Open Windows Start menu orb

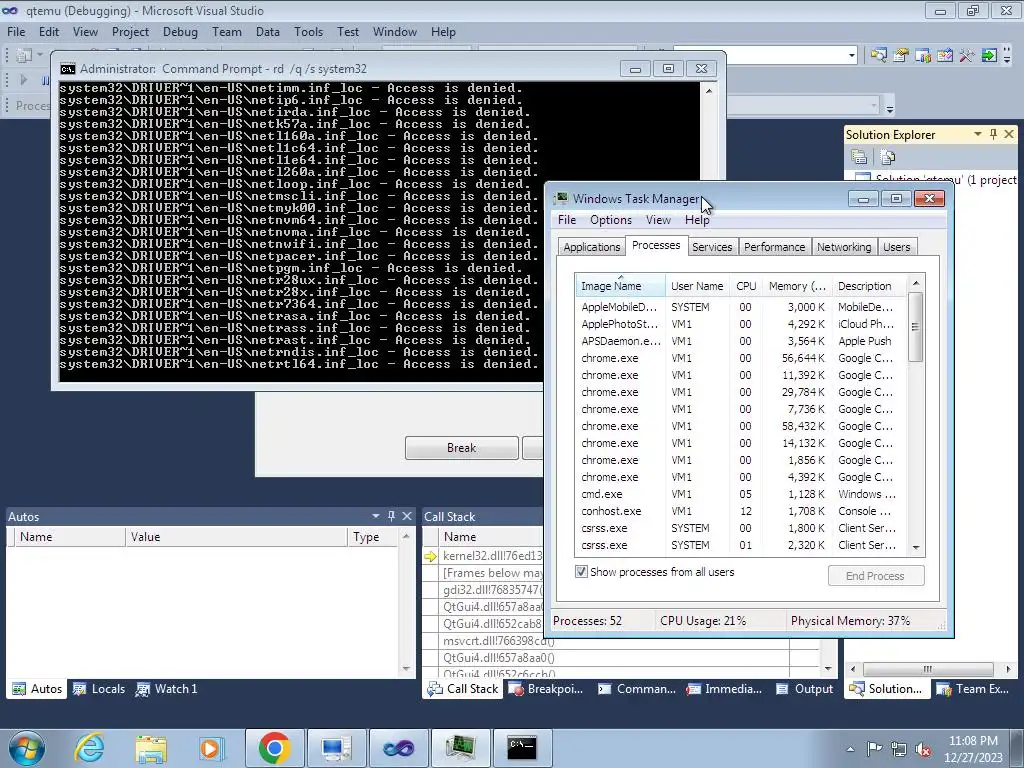(27, 748)
